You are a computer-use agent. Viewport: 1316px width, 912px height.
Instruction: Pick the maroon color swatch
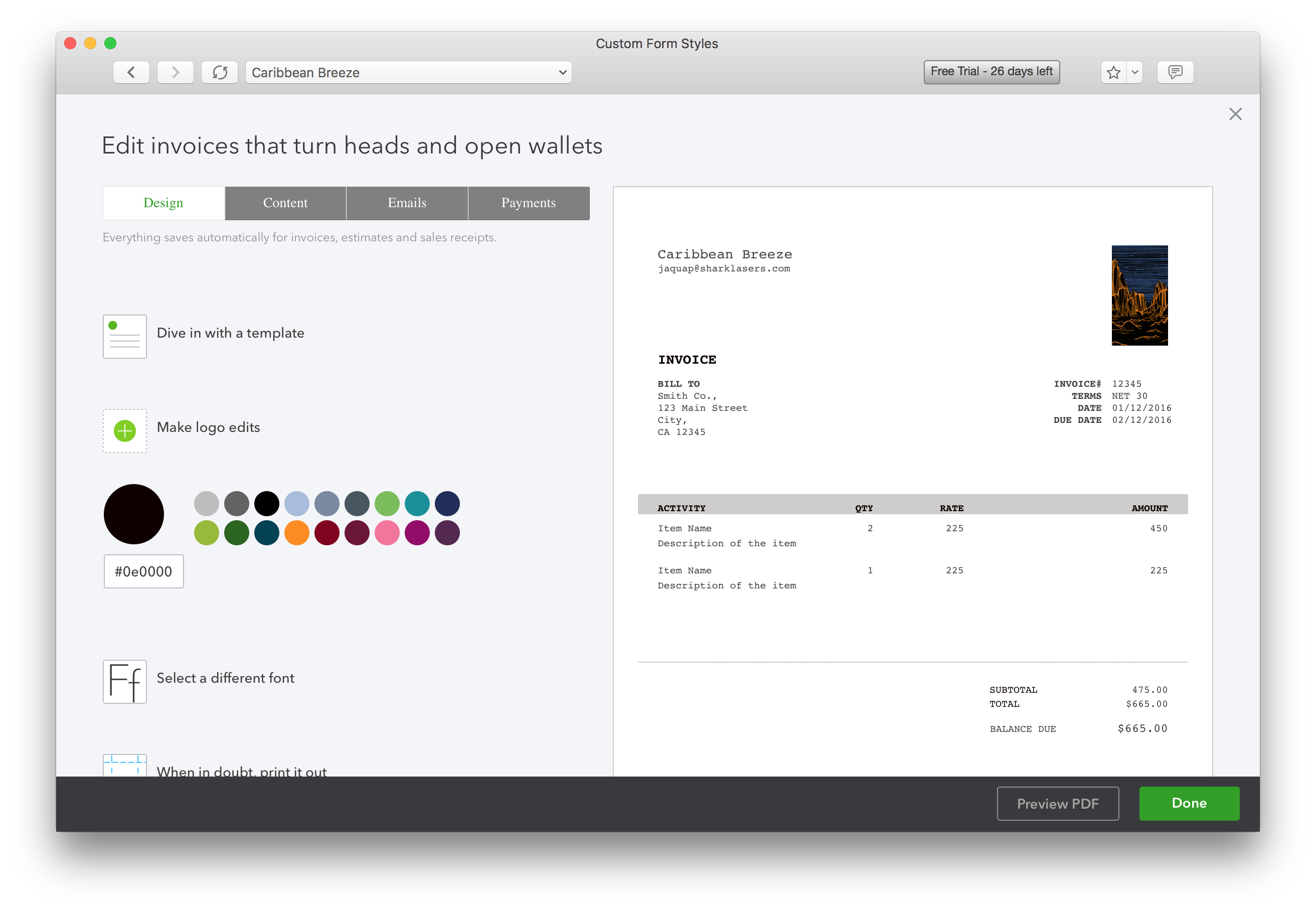point(357,533)
